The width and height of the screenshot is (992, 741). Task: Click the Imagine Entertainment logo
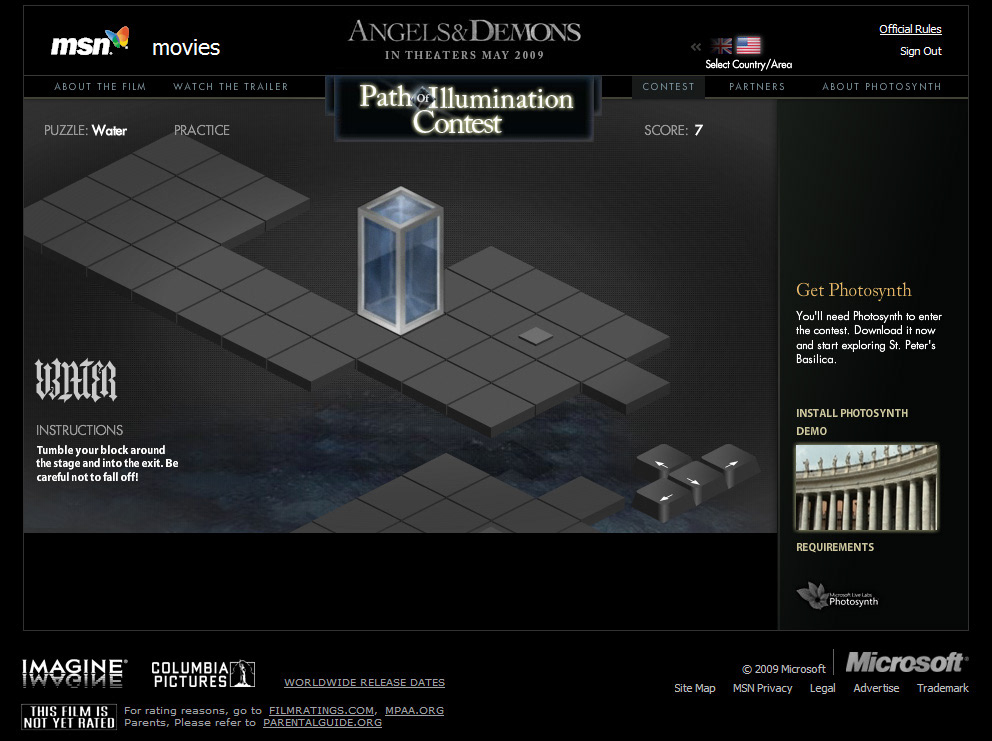[74, 673]
